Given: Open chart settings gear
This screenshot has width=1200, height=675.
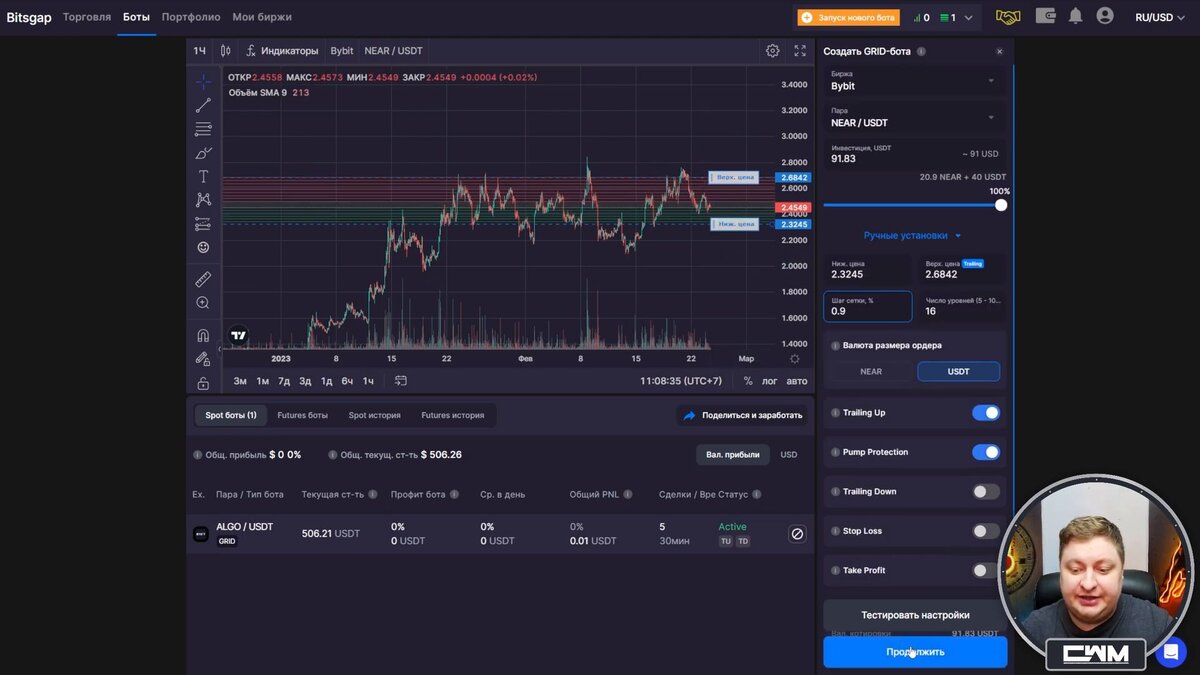Looking at the screenshot, I should [772, 51].
